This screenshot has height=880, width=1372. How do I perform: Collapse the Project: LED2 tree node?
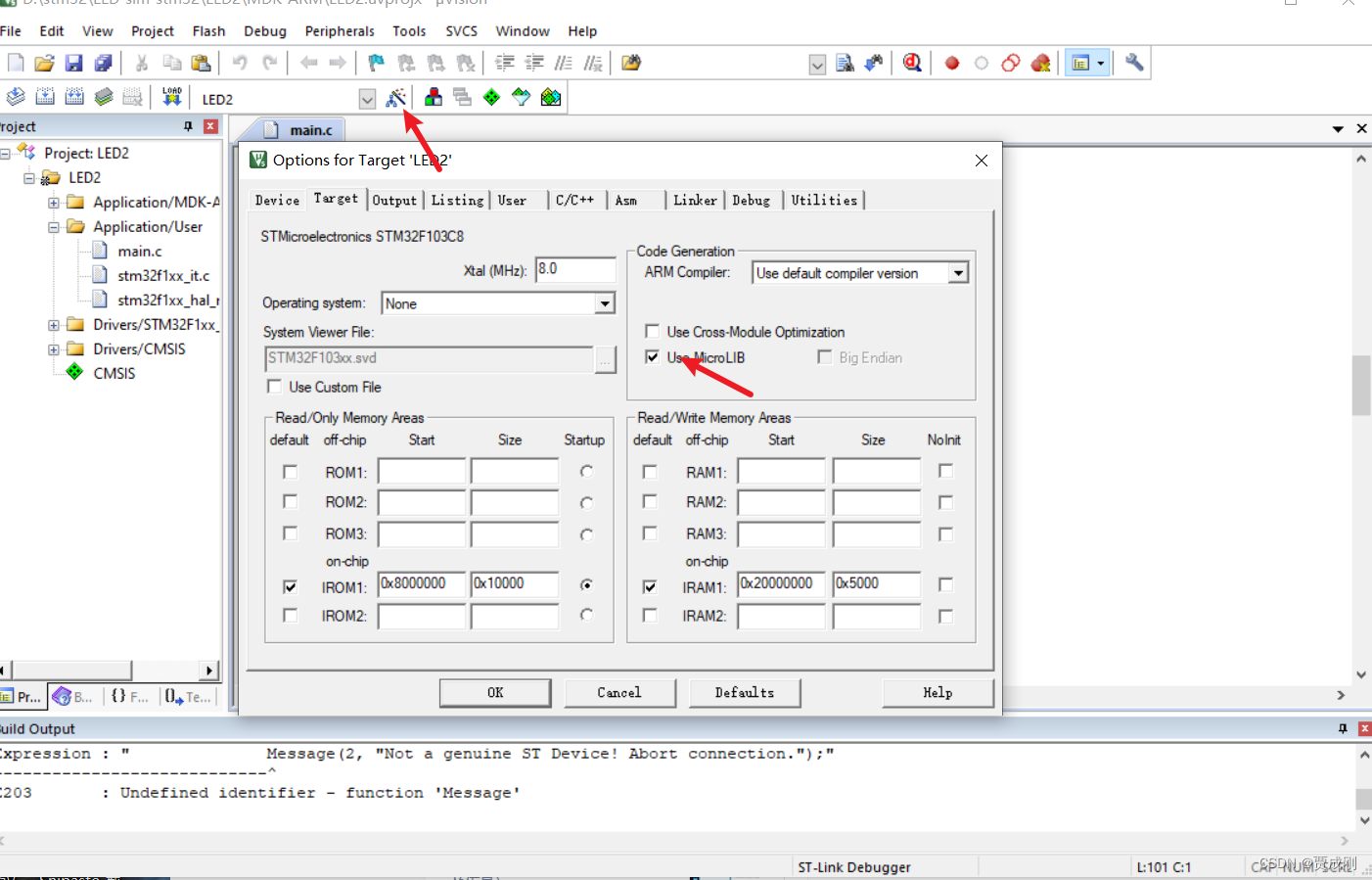tap(6, 153)
